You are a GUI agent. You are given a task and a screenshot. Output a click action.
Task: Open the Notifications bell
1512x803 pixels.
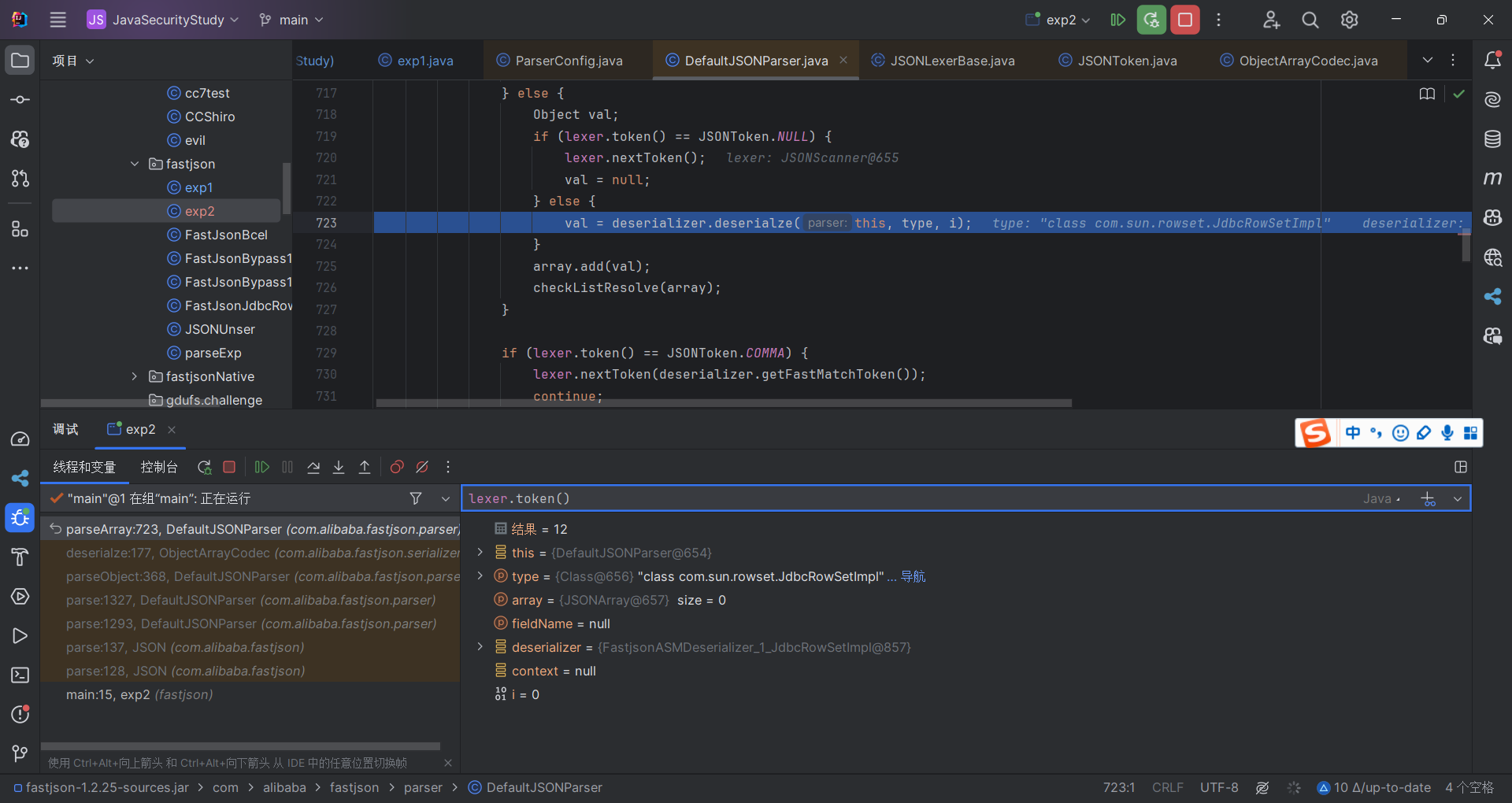coord(1492,61)
